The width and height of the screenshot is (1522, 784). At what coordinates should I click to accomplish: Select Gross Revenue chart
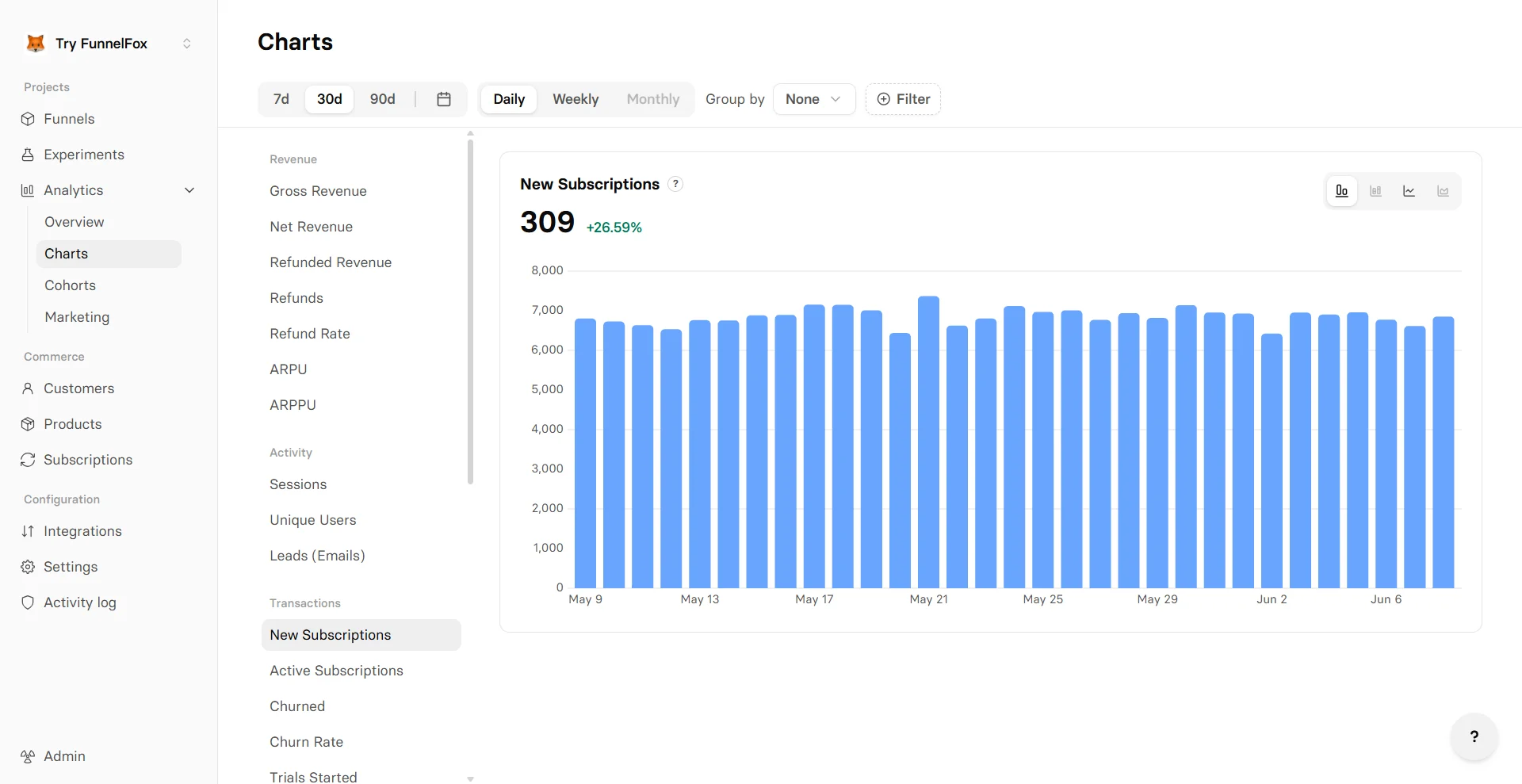(x=361, y=191)
